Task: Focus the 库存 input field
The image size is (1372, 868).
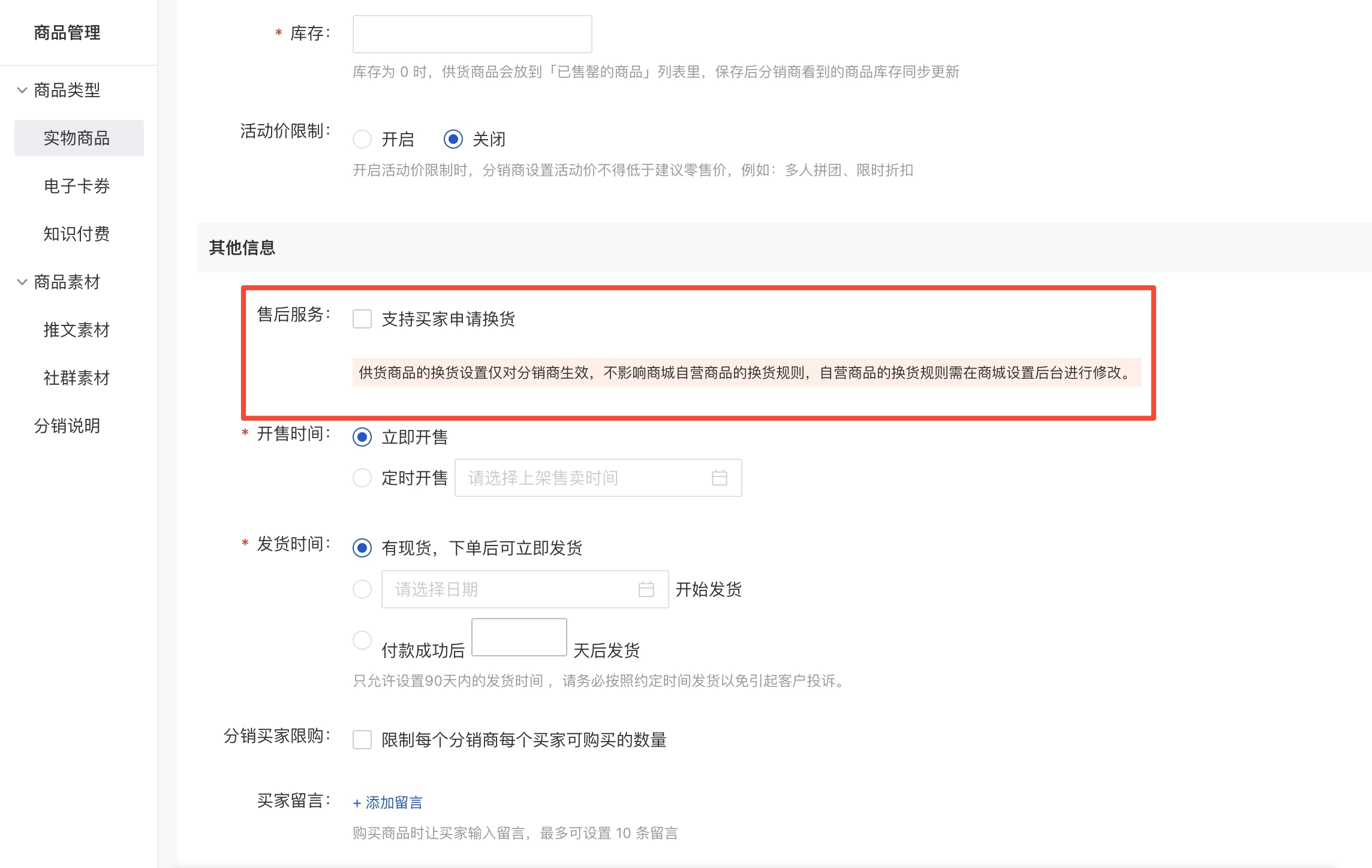Action: (473, 34)
